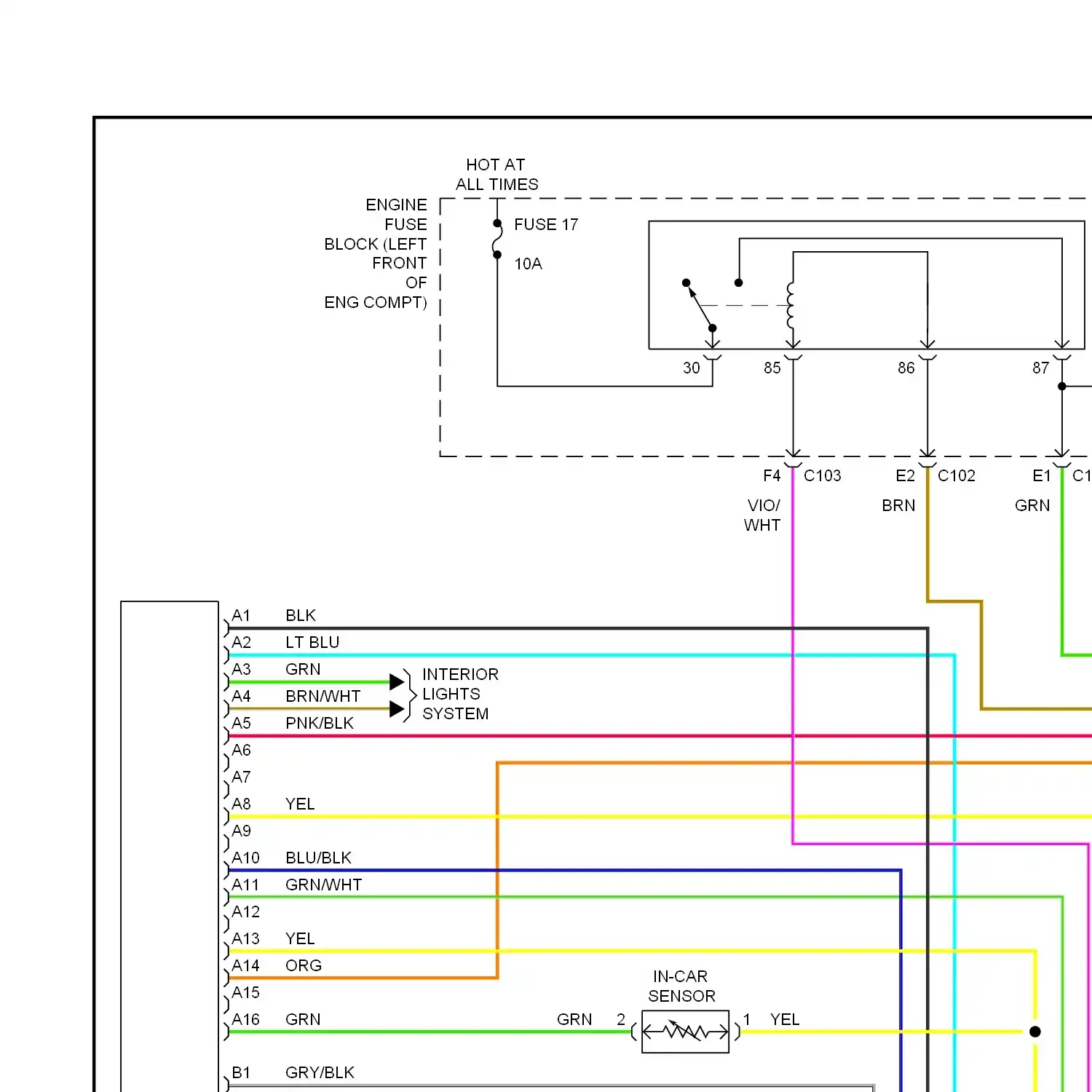Click the VIO/WHT wire color label

[763, 515]
